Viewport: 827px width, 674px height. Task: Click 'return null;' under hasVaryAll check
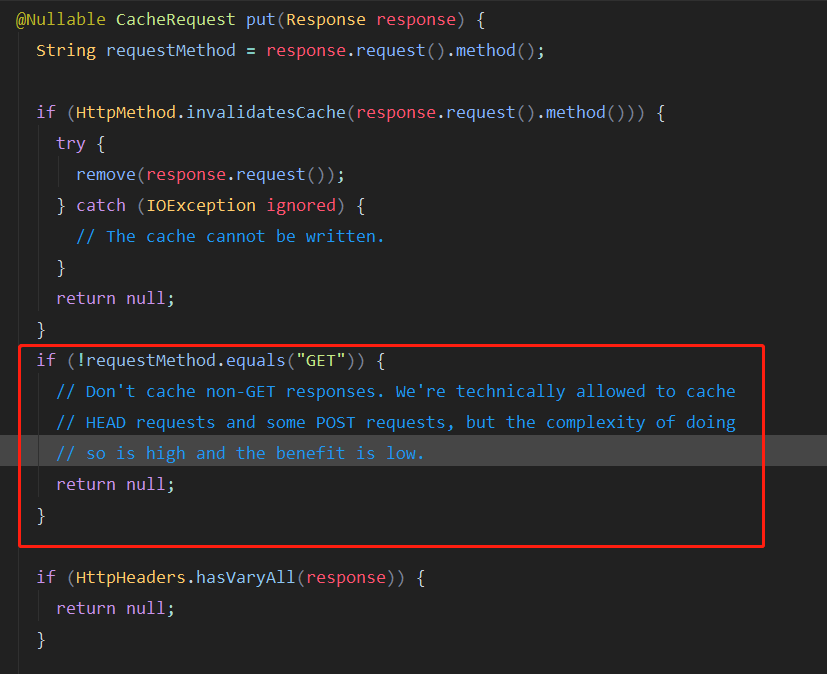[116, 609]
